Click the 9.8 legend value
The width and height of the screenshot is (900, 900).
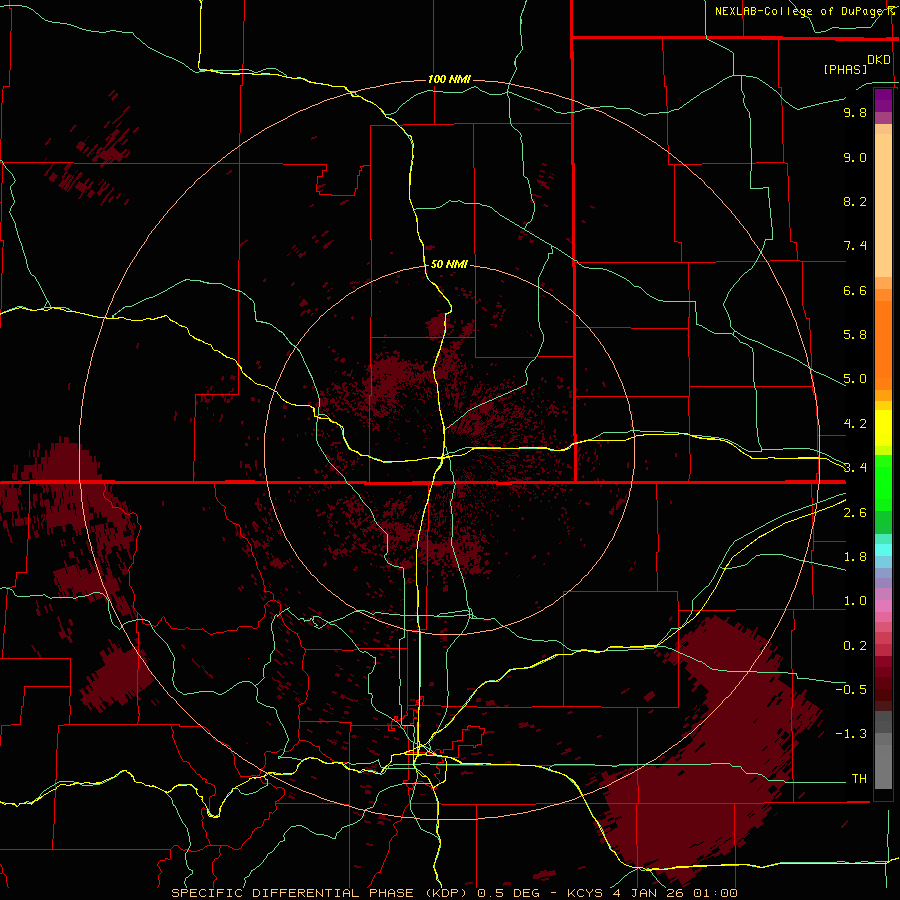click(x=855, y=112)
